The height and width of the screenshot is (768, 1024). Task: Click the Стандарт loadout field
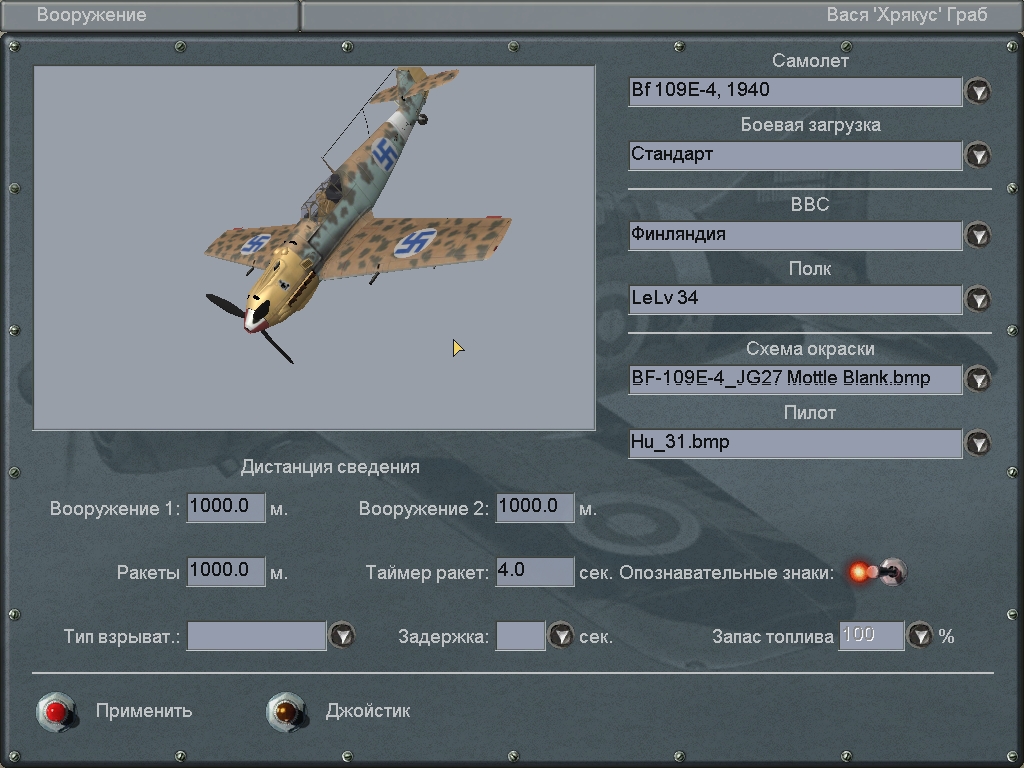coord(795,155)
